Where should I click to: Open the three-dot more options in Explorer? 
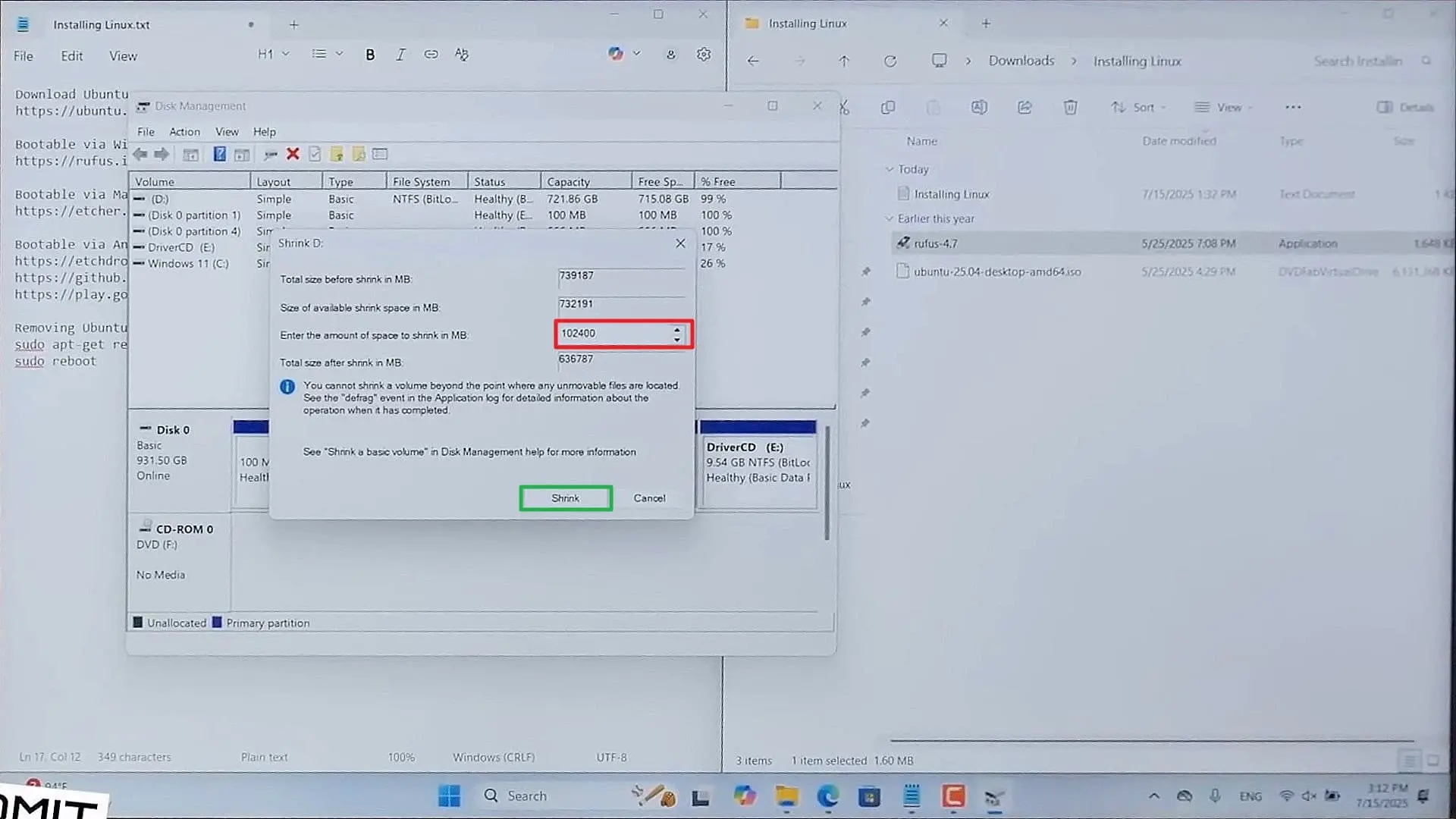[1293, 108]
